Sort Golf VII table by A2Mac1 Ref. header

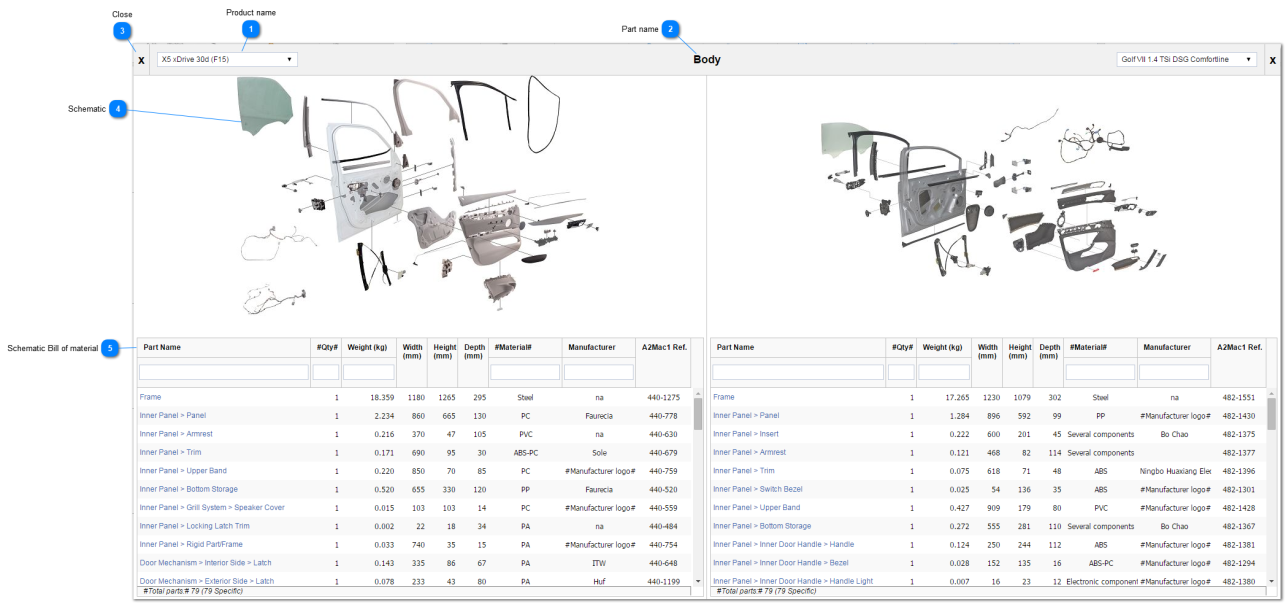(1240, 348)
